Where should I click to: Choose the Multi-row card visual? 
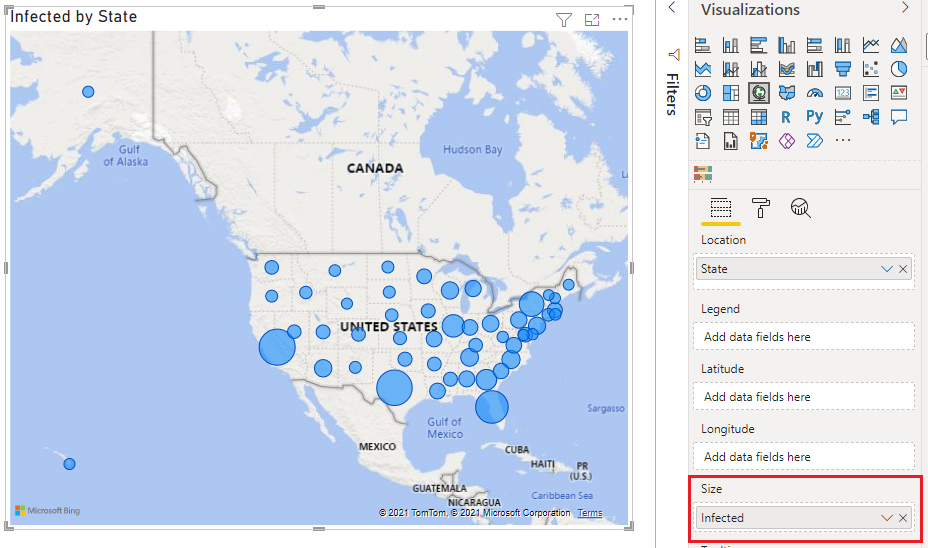871,93
